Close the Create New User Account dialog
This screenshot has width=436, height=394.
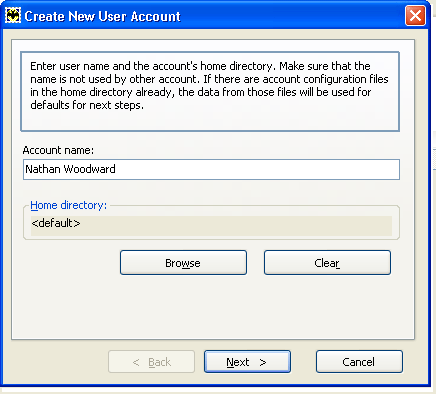coord(415,16)
